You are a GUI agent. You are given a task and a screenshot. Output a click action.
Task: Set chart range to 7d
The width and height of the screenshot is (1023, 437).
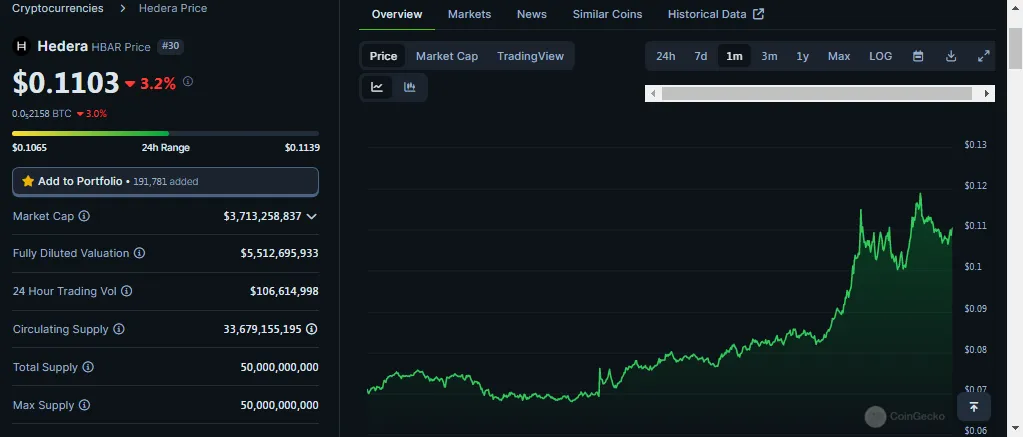point(701,56)
